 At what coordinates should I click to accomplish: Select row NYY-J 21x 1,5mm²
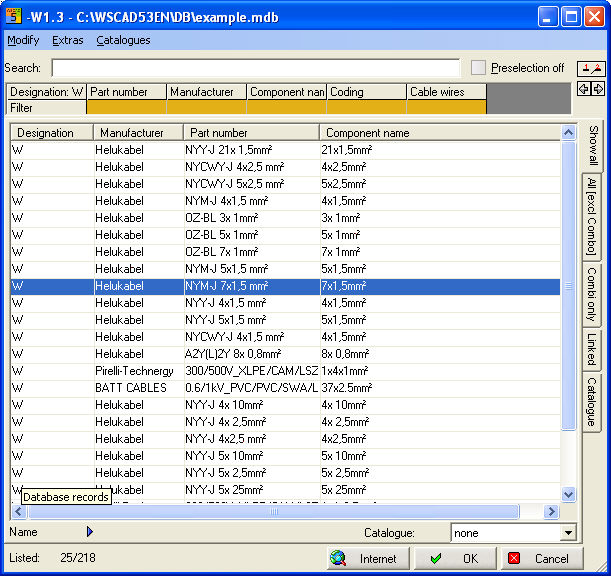285,150
